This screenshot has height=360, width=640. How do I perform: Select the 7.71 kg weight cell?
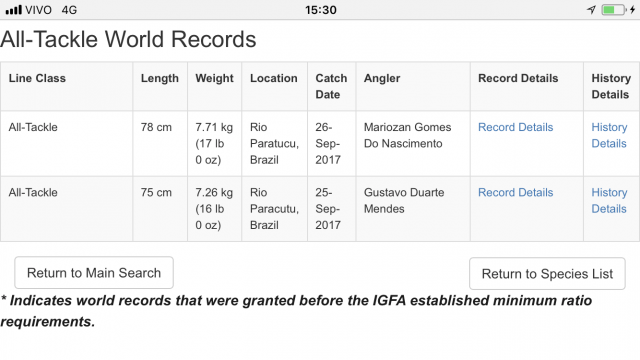pyautogui.click(x=215, y=144)
